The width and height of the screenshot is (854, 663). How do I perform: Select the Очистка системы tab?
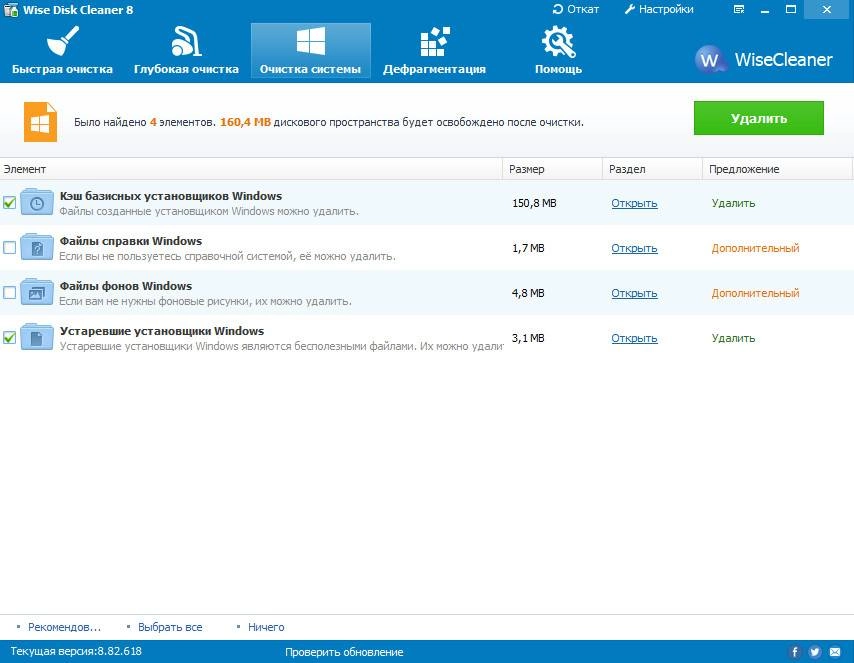click(x=310, y=51)
